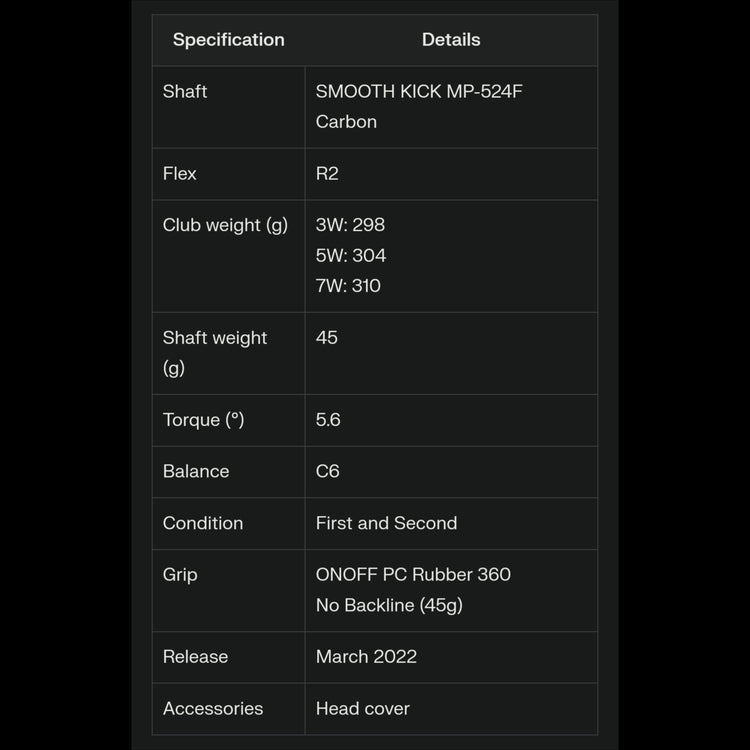750x750 pixels.
Task: Click the Torque (°) row label
Action: [x=204, y=420]
